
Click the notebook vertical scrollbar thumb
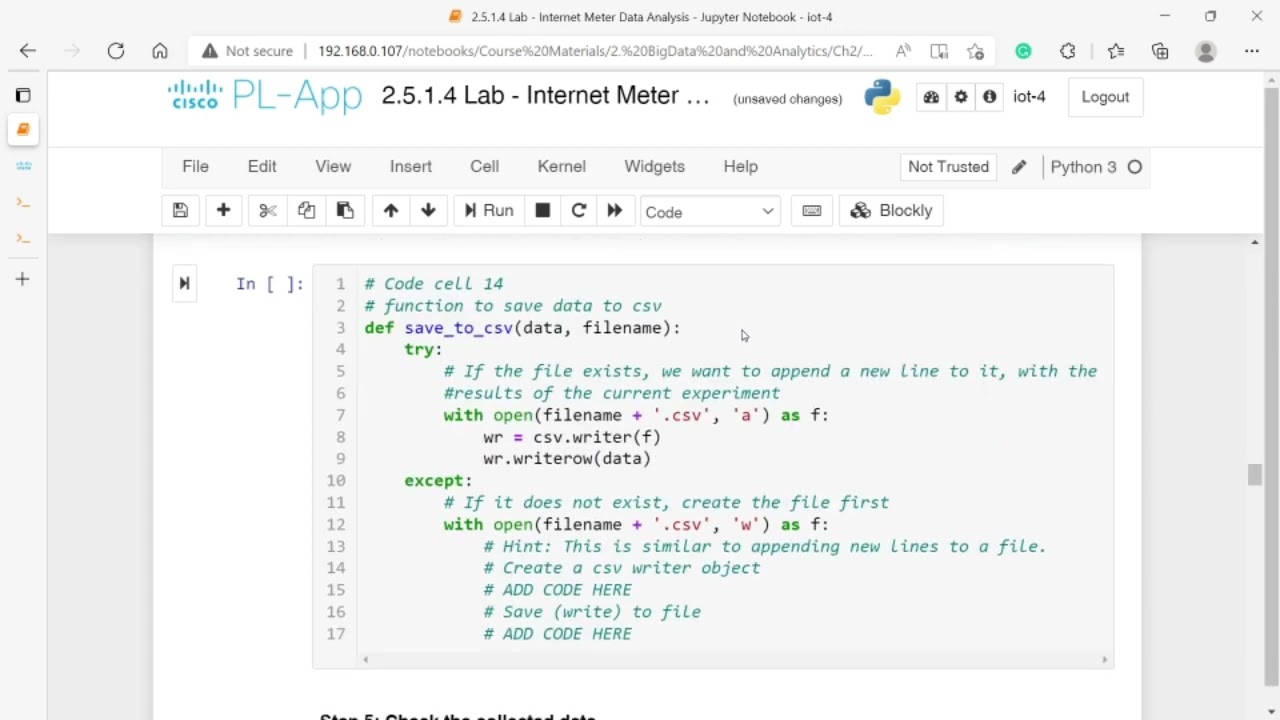pyautogui.click(x=1255, y=474)
